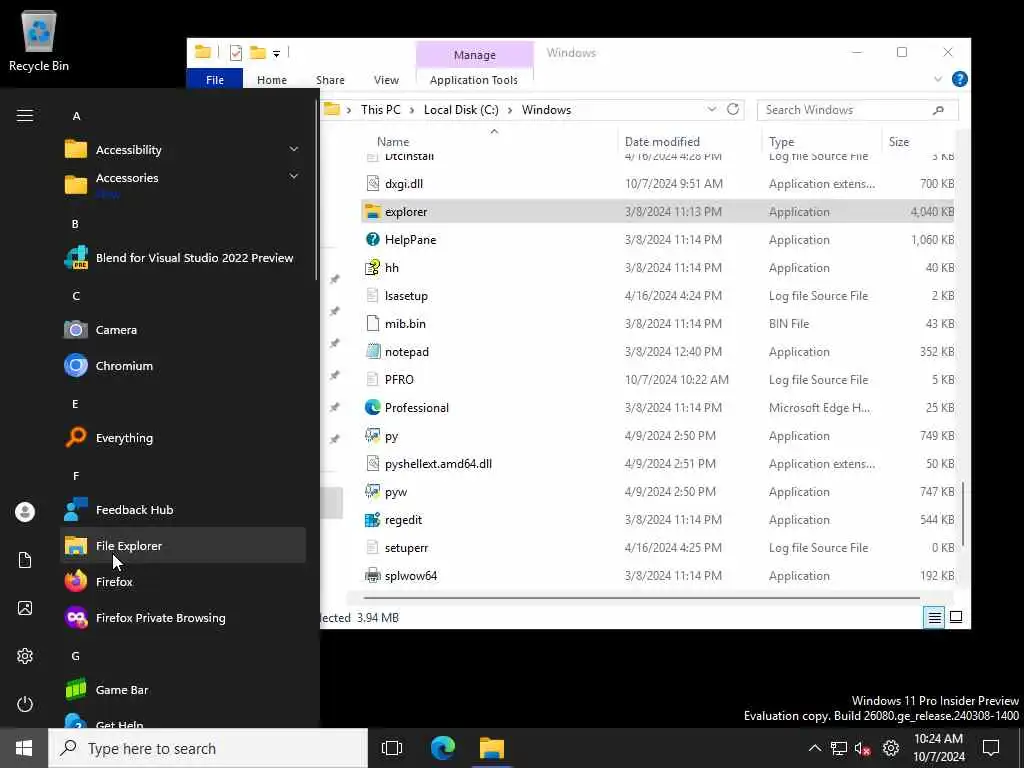This screenshot has height=768, width=1024.
Task: Switch to Details view layout
Action: [935, 617]
